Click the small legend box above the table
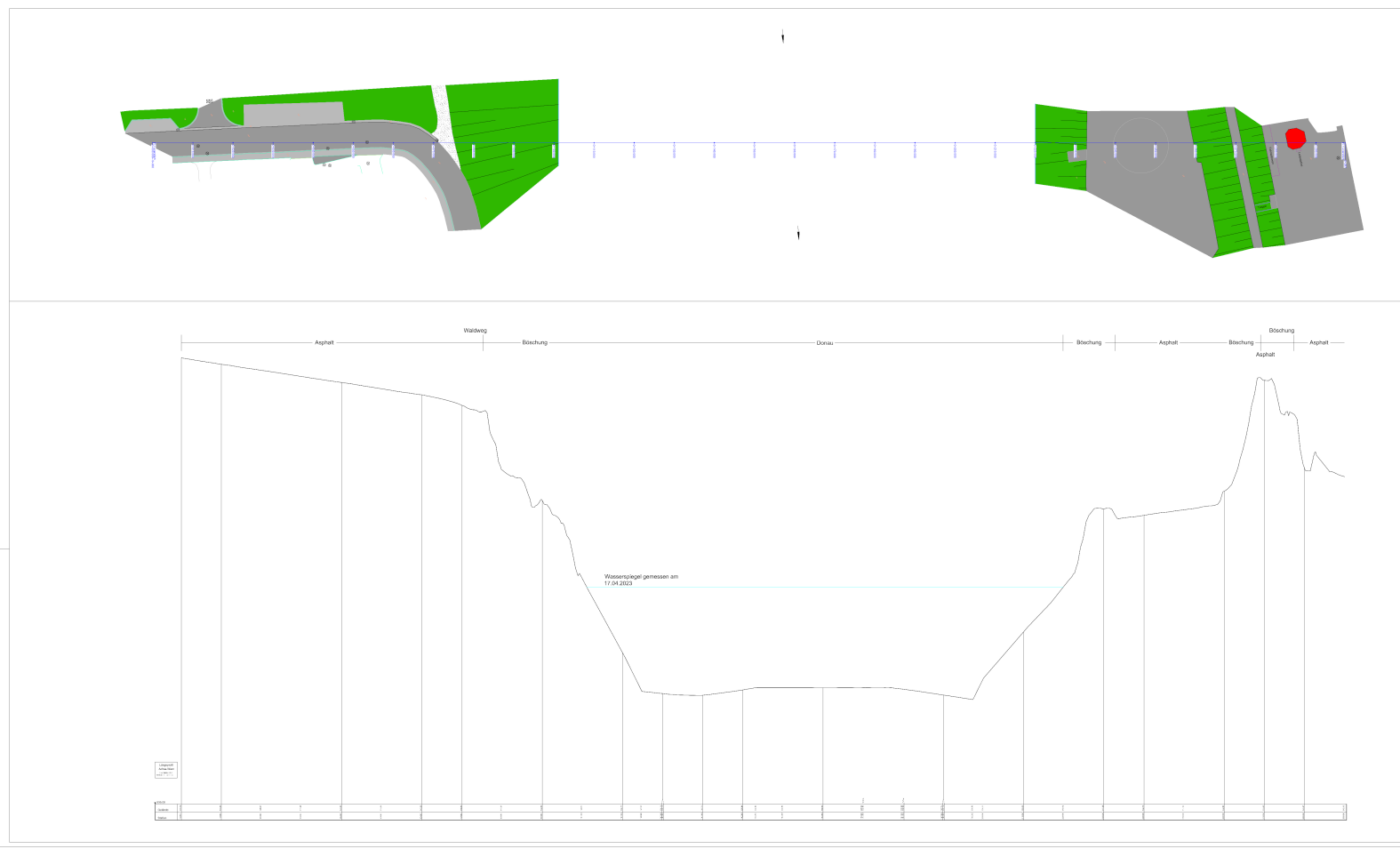 pyautogui.click(x=166, y=769)
